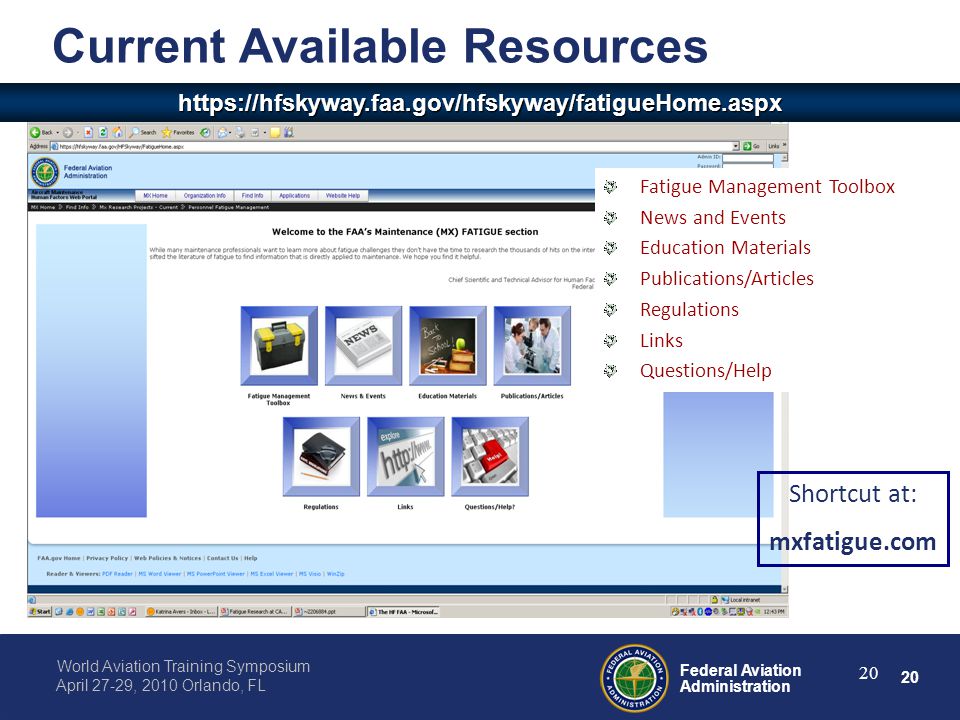Open the Back history dropdown arrow
Viewport: 960px width, 720px height.
pos(58,132)
